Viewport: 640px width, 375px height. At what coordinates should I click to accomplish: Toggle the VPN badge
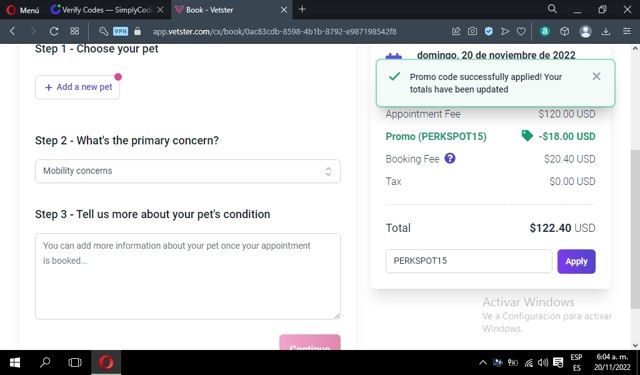click(120, 31)
